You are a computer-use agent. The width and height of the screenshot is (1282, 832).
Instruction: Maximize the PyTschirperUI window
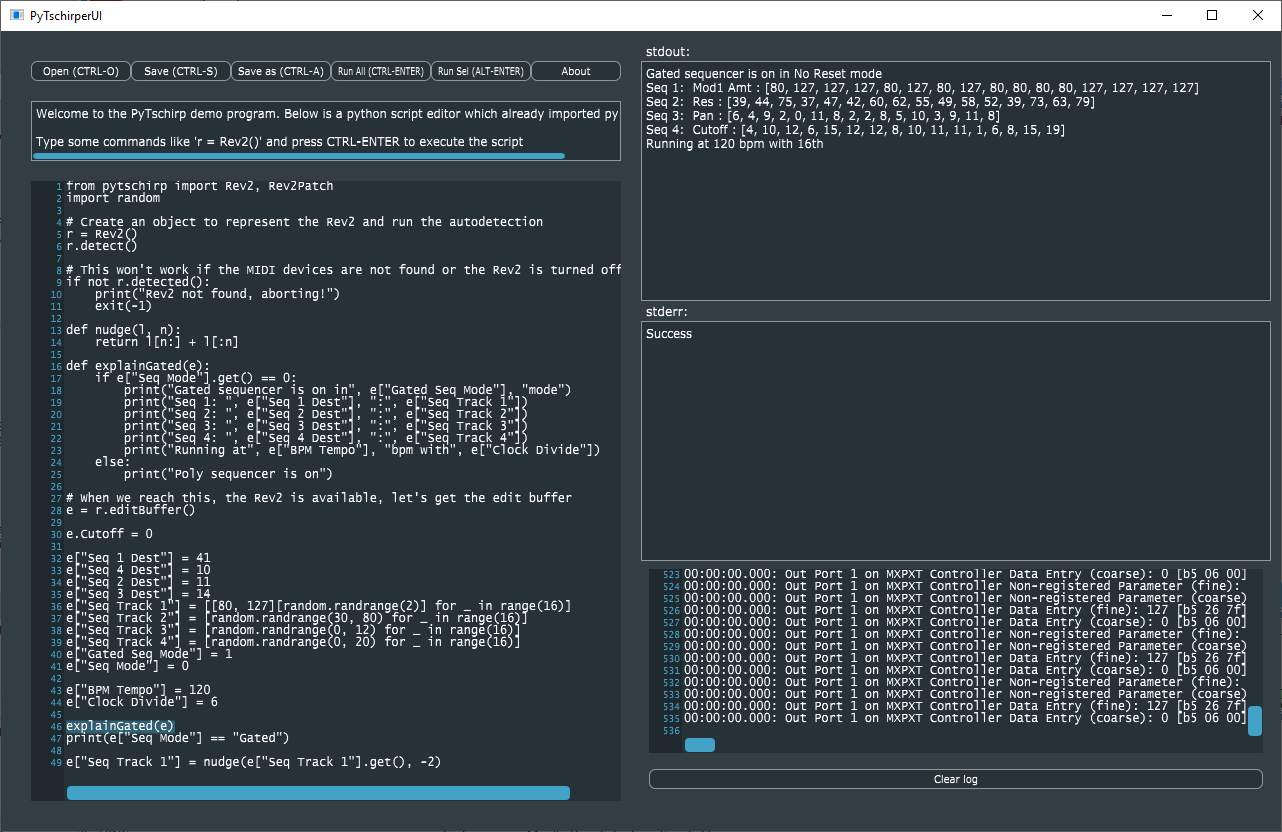[x=1212, y=15]
